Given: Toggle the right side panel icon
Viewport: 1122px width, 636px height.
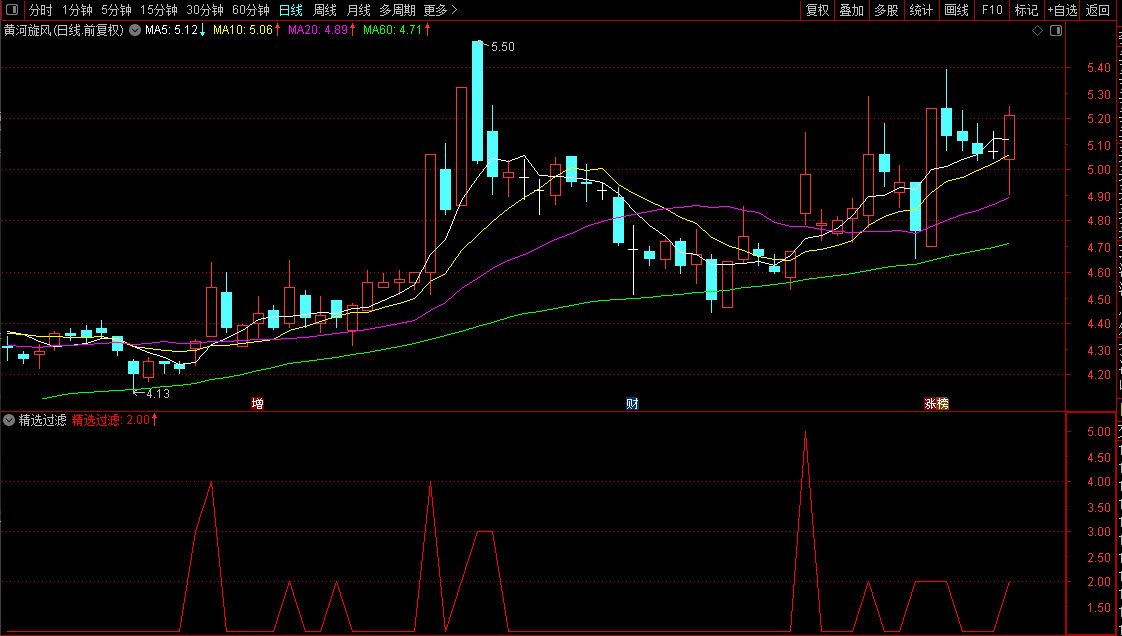Looking at the screenshot, I should 1056,31.
